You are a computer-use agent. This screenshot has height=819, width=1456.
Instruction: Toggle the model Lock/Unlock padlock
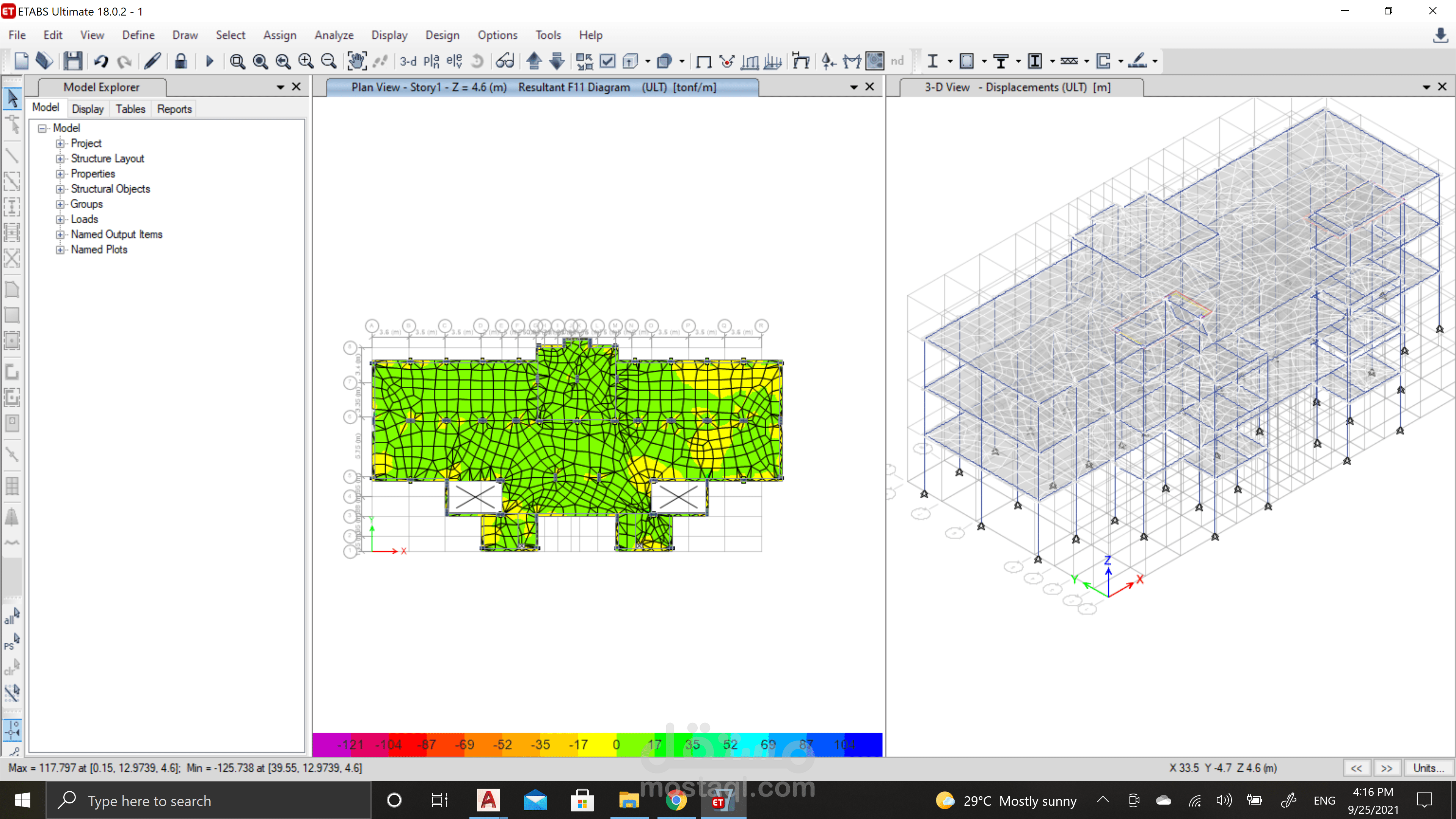(180, 61)
